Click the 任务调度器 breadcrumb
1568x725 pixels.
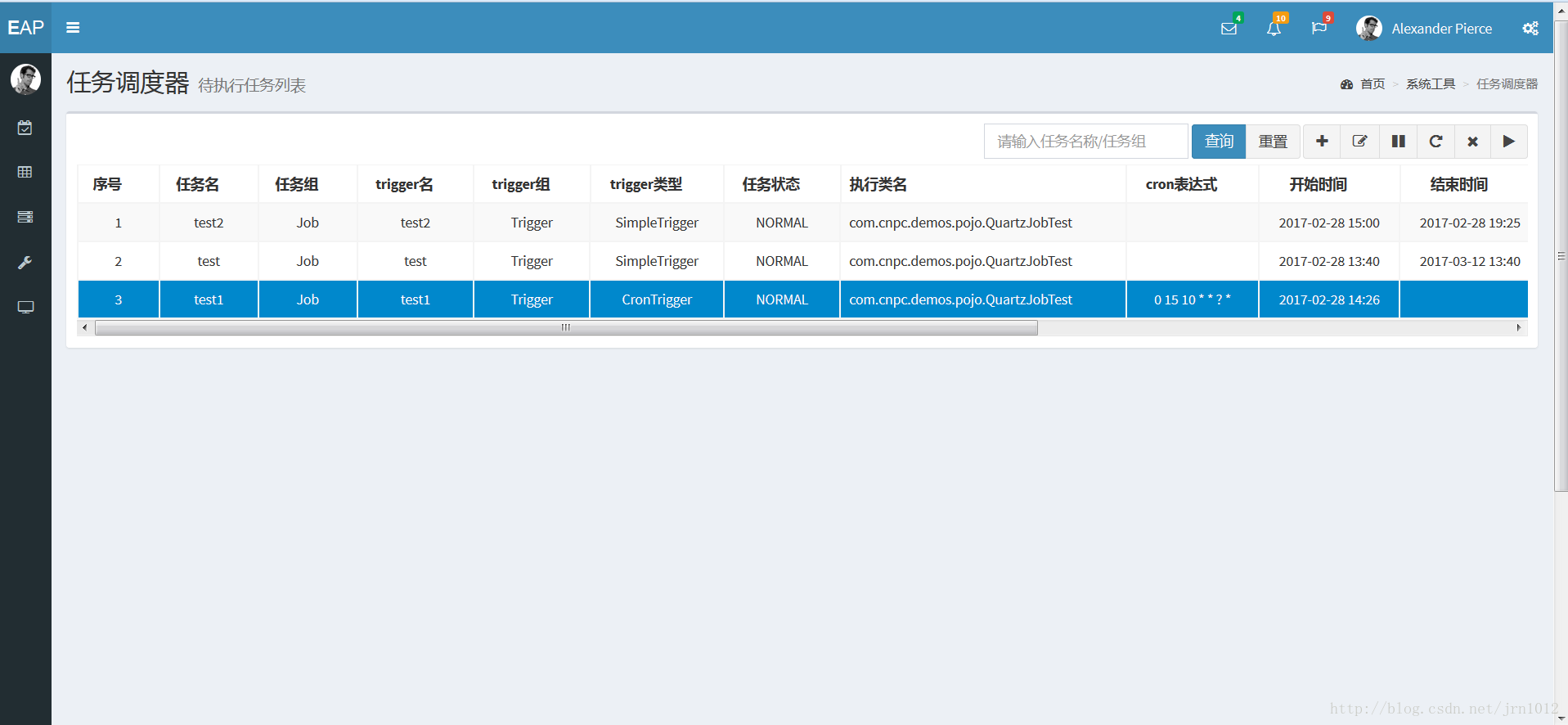[x=1507, y=84]
